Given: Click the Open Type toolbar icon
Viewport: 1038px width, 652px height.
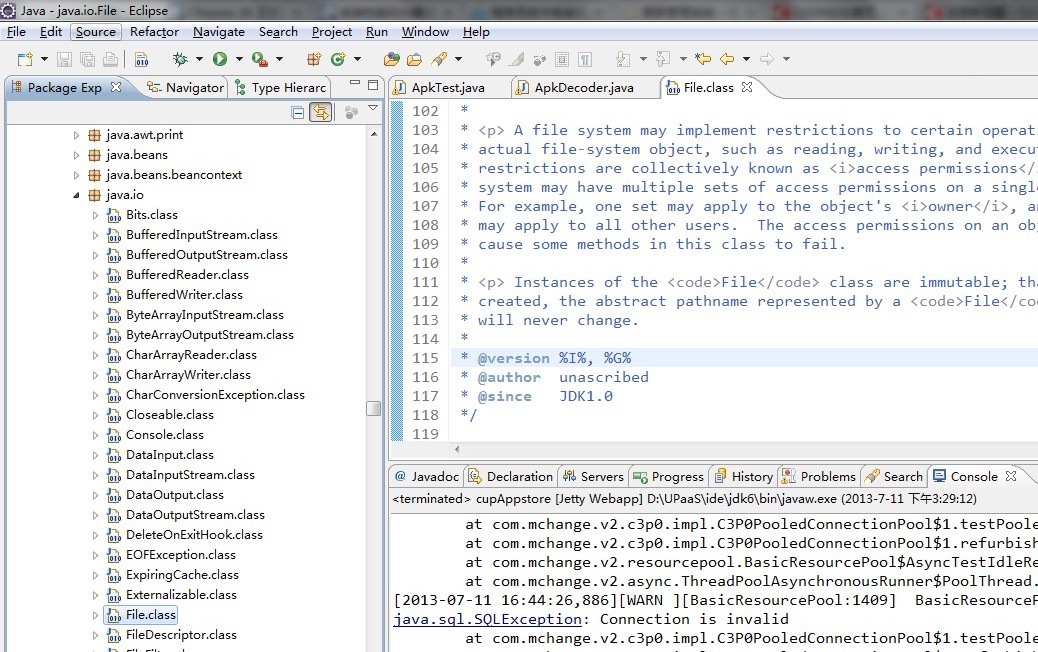Looking at the screenshot, I should (392, 59).
